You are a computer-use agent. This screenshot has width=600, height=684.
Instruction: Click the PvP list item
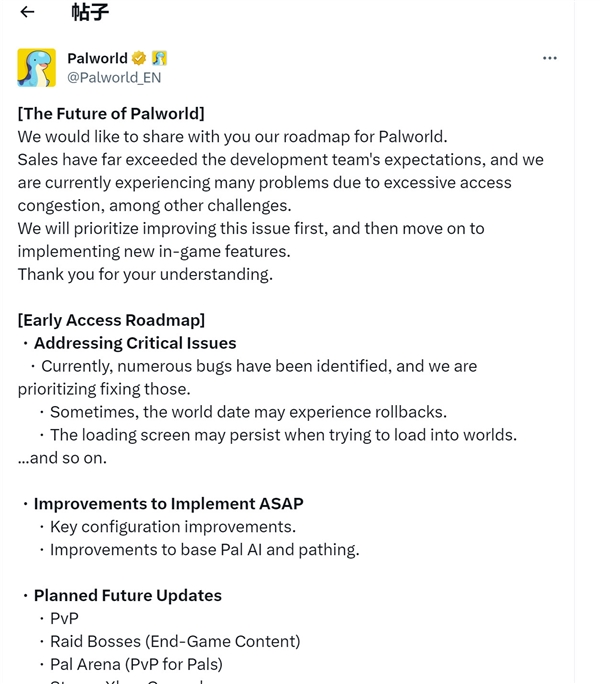pyautogui.click(x=64, y=618)
